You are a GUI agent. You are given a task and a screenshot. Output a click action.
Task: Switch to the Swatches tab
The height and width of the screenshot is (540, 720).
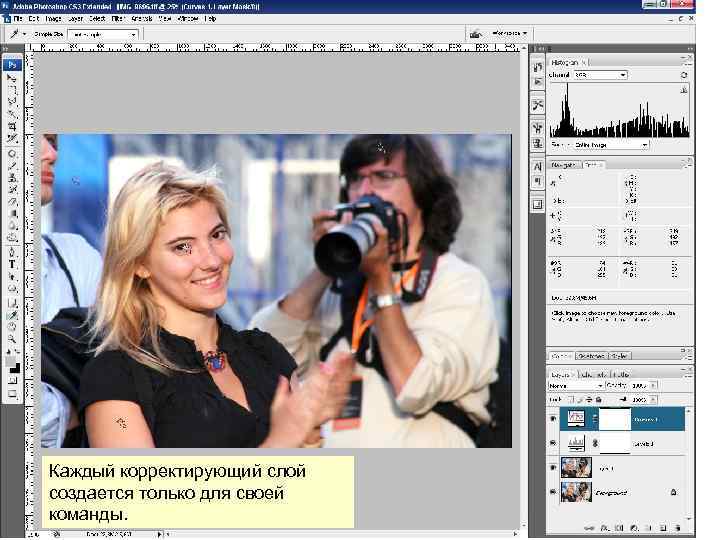point(591,356)
